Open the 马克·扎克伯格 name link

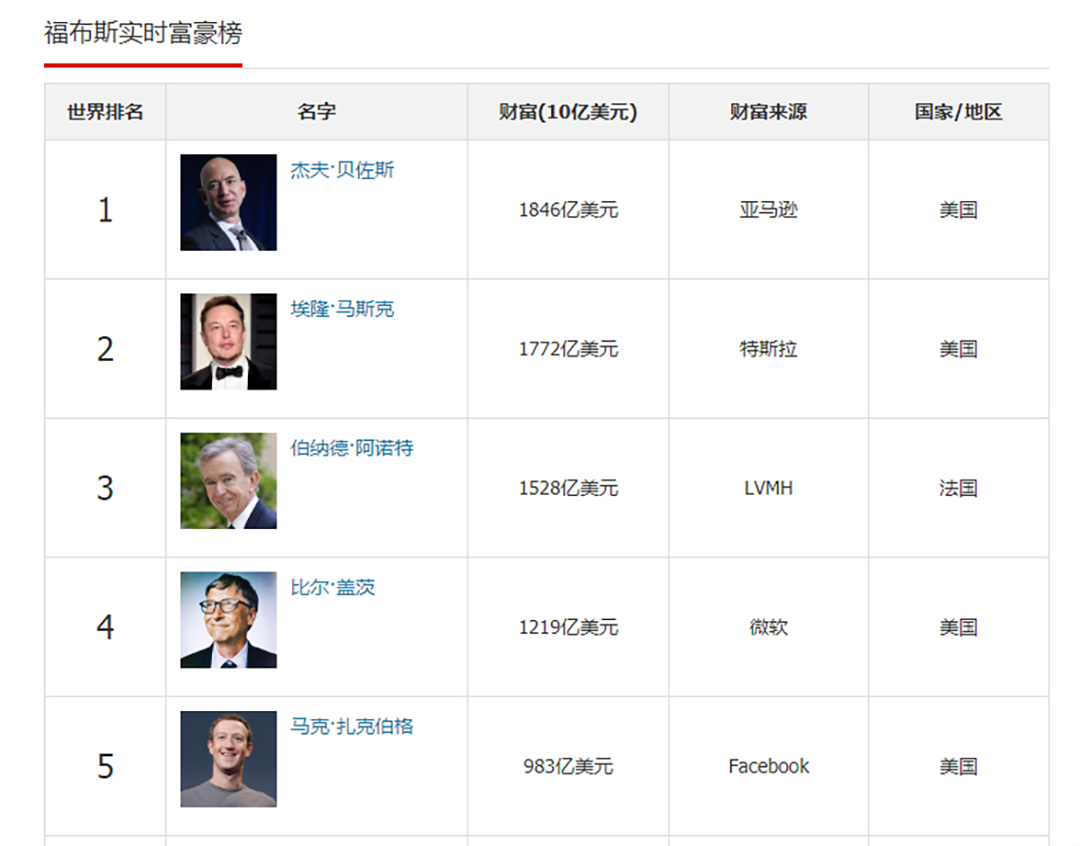[x=351, y=726]
